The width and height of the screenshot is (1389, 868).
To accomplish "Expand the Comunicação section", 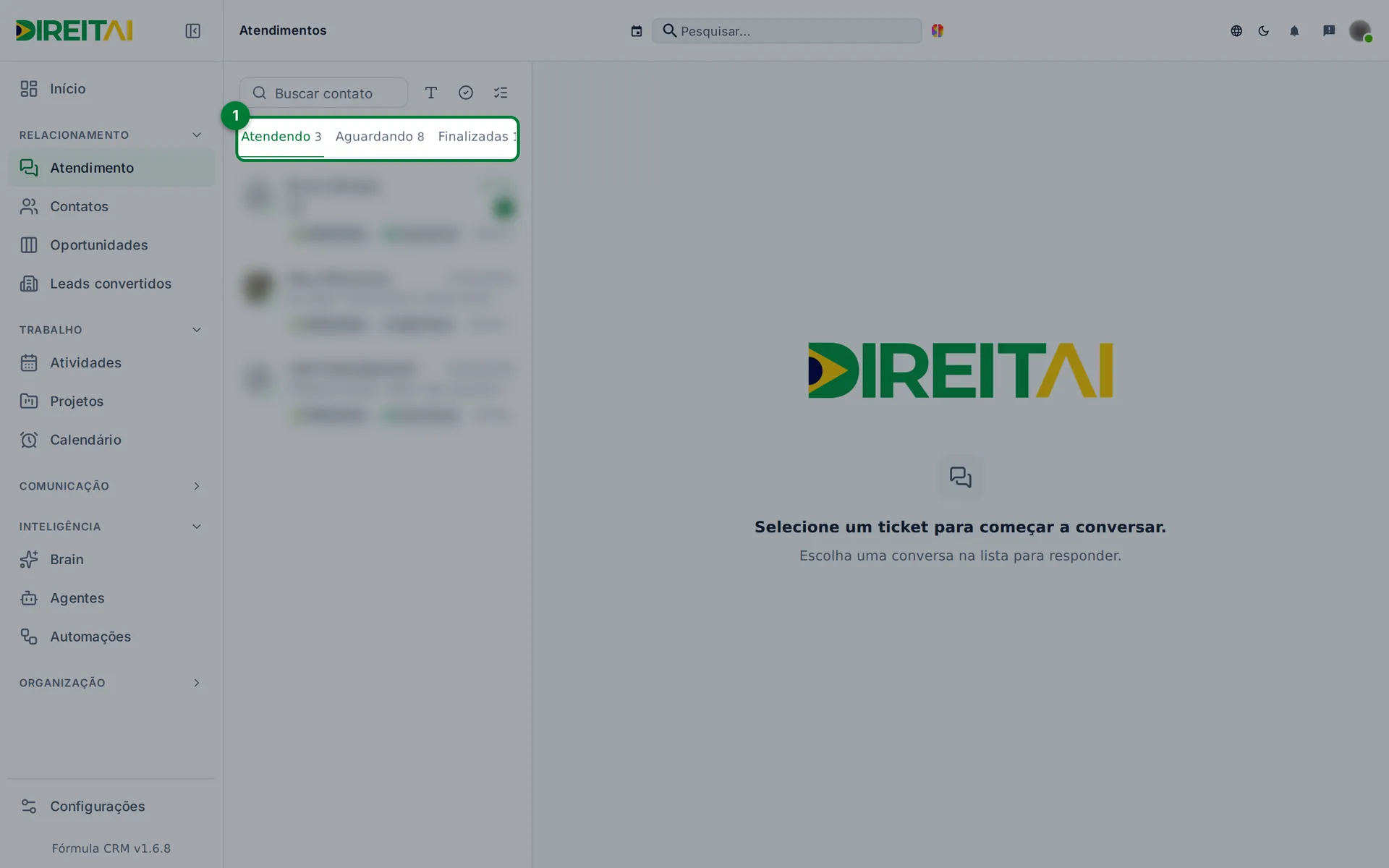I will (111, 486).
